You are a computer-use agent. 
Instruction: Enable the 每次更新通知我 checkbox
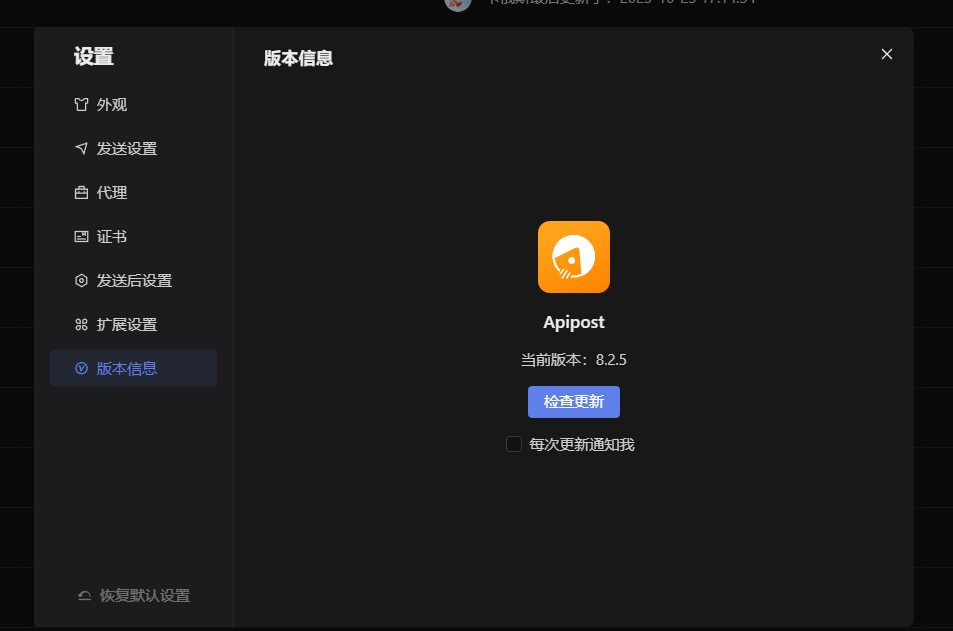(513, 443)
